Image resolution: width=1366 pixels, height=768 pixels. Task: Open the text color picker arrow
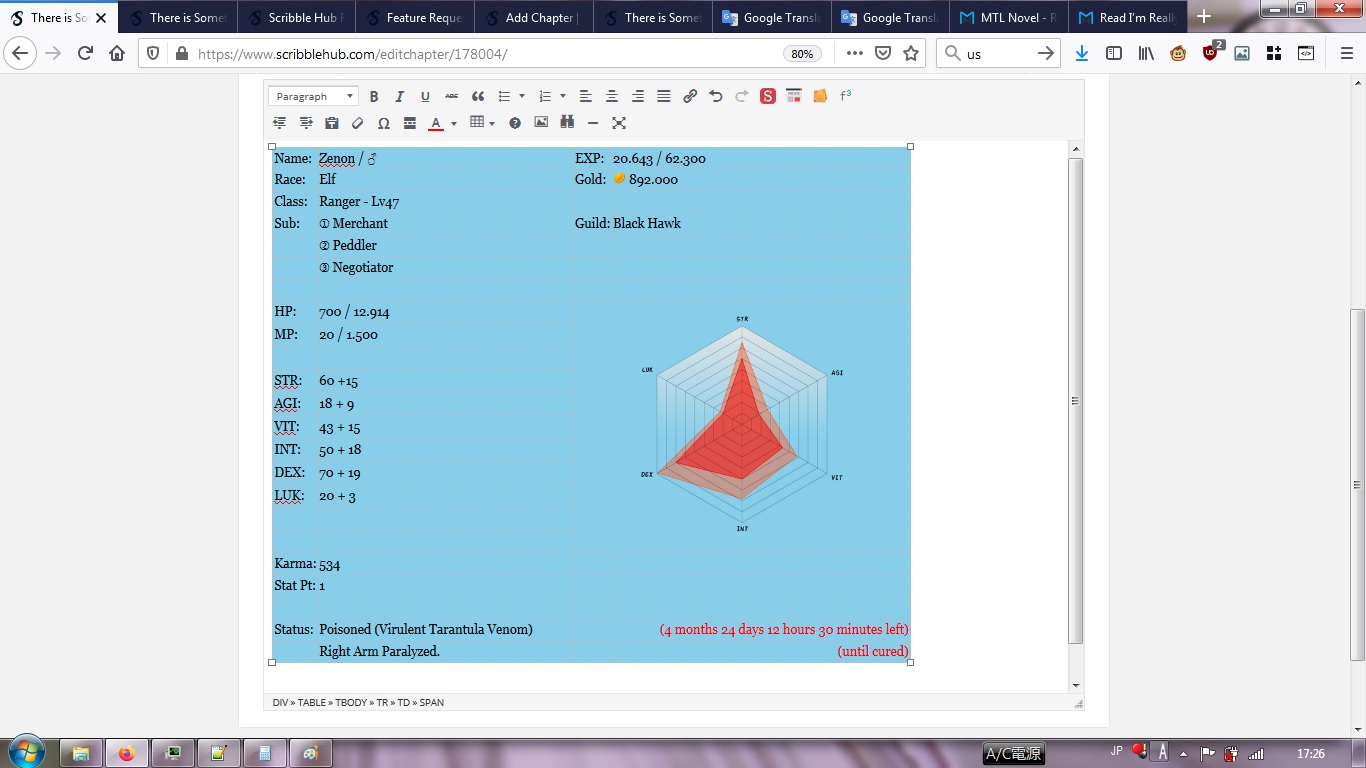point(454,124)
